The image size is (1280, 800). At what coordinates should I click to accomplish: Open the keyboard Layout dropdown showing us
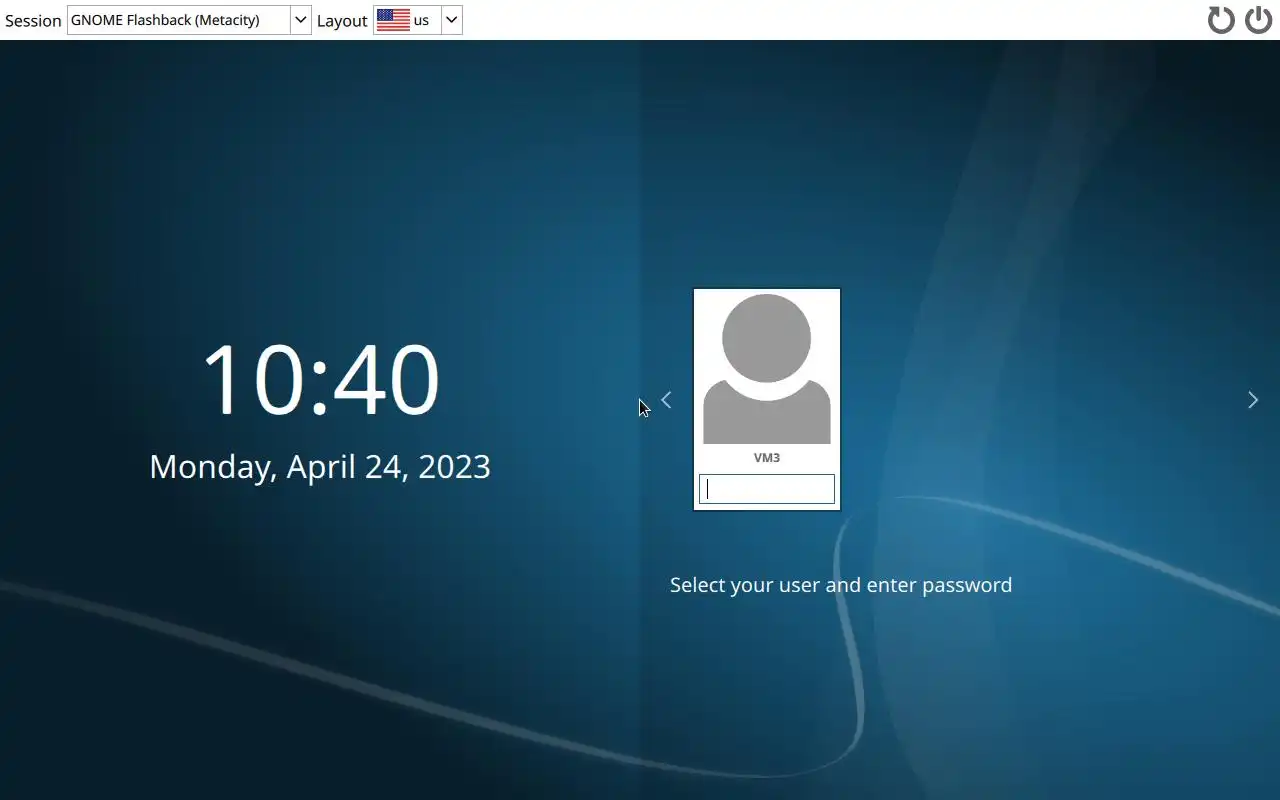tap(418, 20)
